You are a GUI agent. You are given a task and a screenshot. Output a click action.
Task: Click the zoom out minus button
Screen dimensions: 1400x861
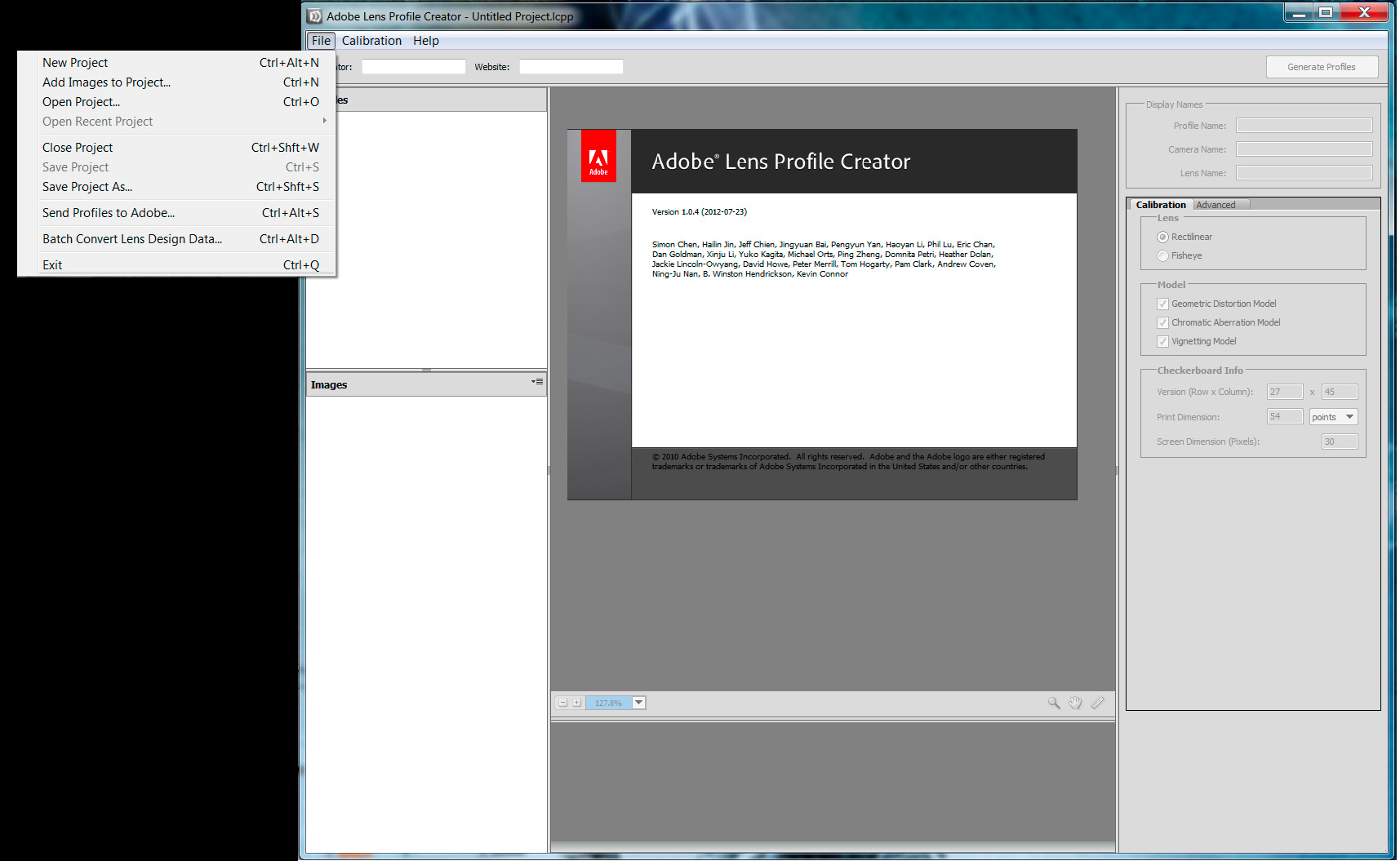coord(562,703)
